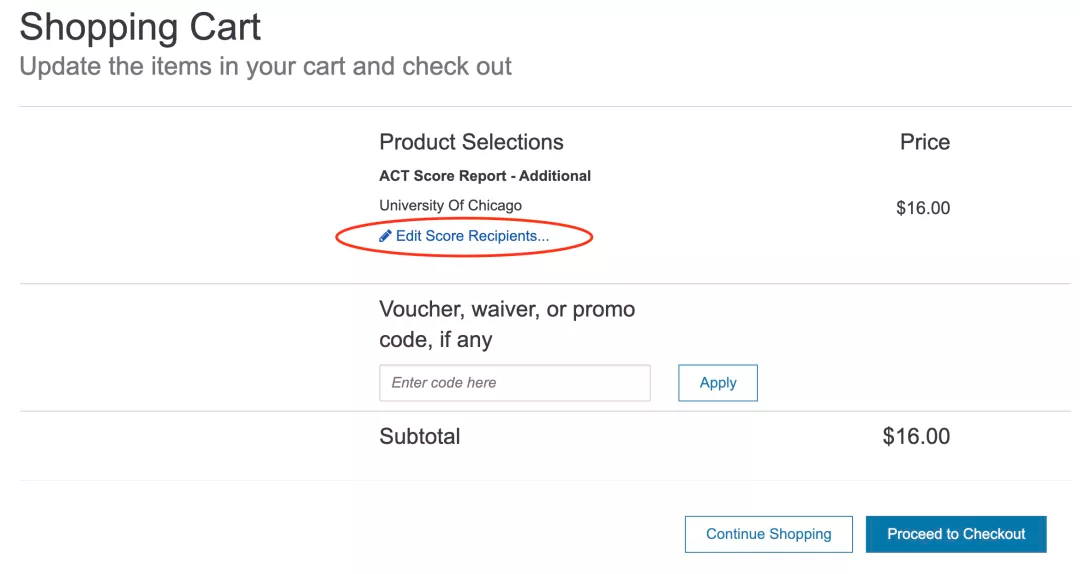Click the divider line below the page subtitle
This screenshot has width=1080, height=574.
tap(546, 106)
